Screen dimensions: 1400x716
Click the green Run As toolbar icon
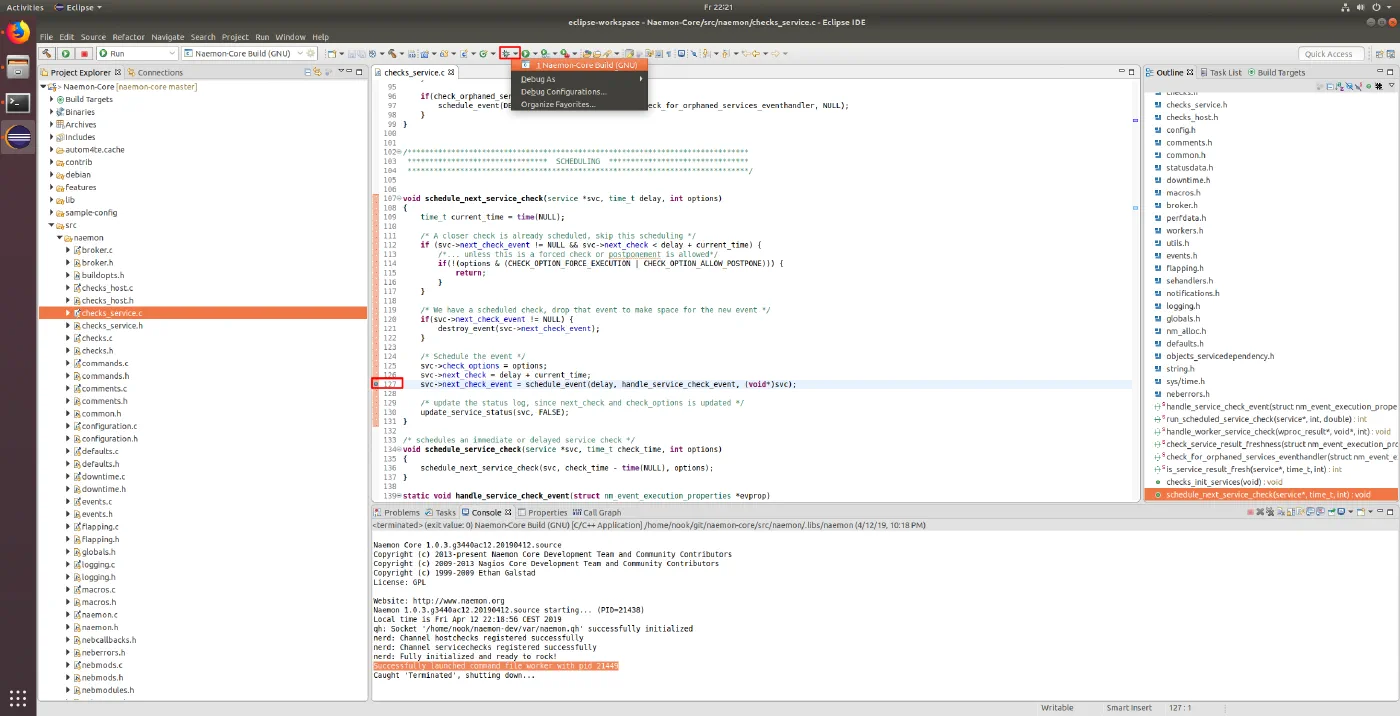(x=526, y=53)
